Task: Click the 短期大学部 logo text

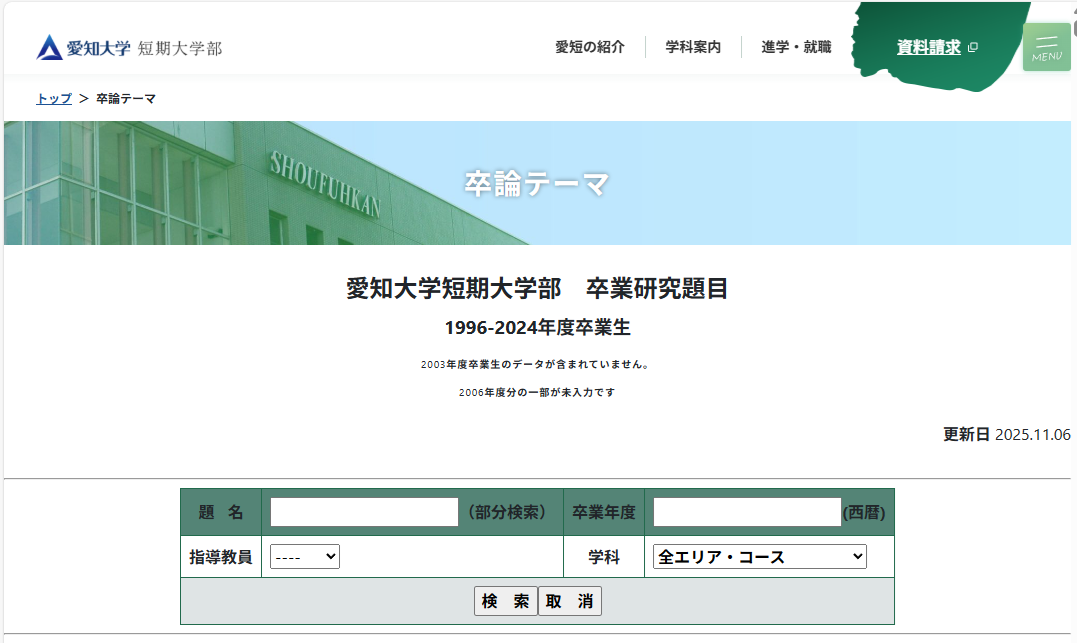Action: point(180,48)
